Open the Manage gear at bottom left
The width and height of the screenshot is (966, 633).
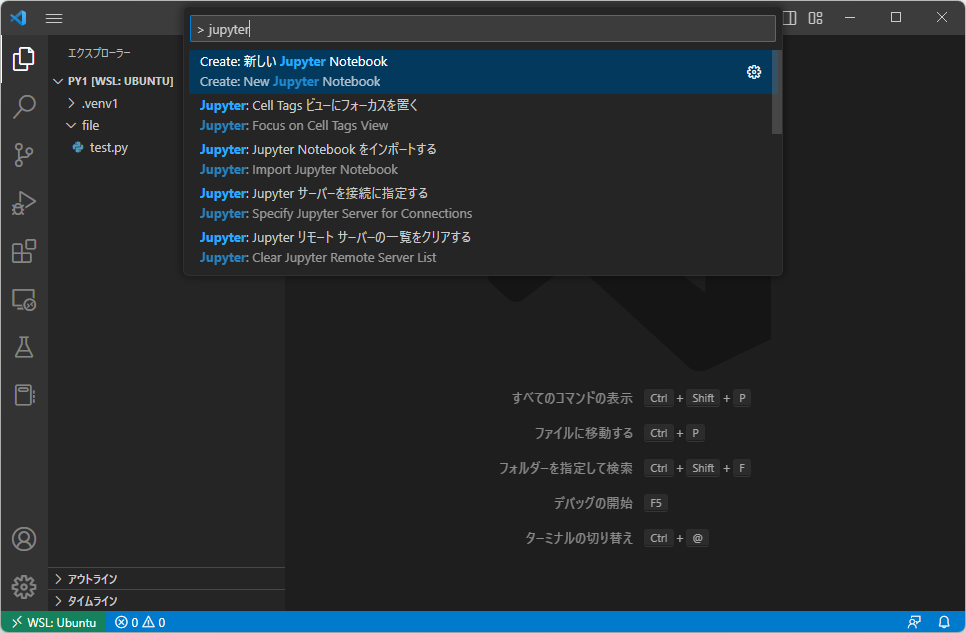pos(23,587)
